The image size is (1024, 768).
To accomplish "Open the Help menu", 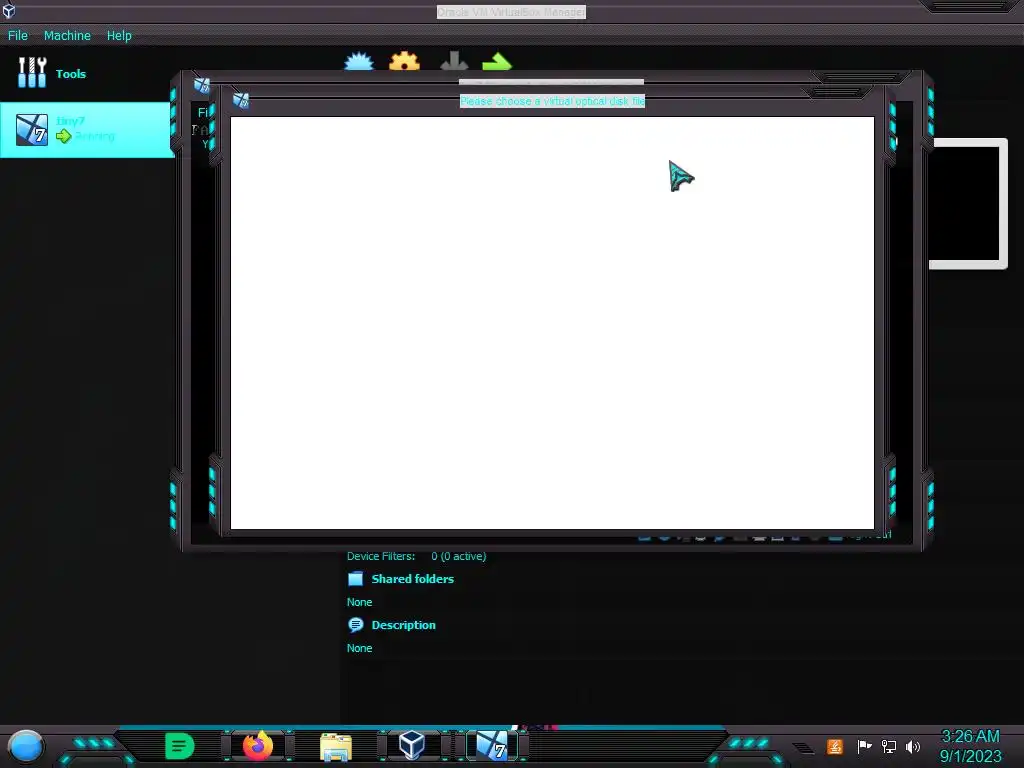I will tap(119, 35).
